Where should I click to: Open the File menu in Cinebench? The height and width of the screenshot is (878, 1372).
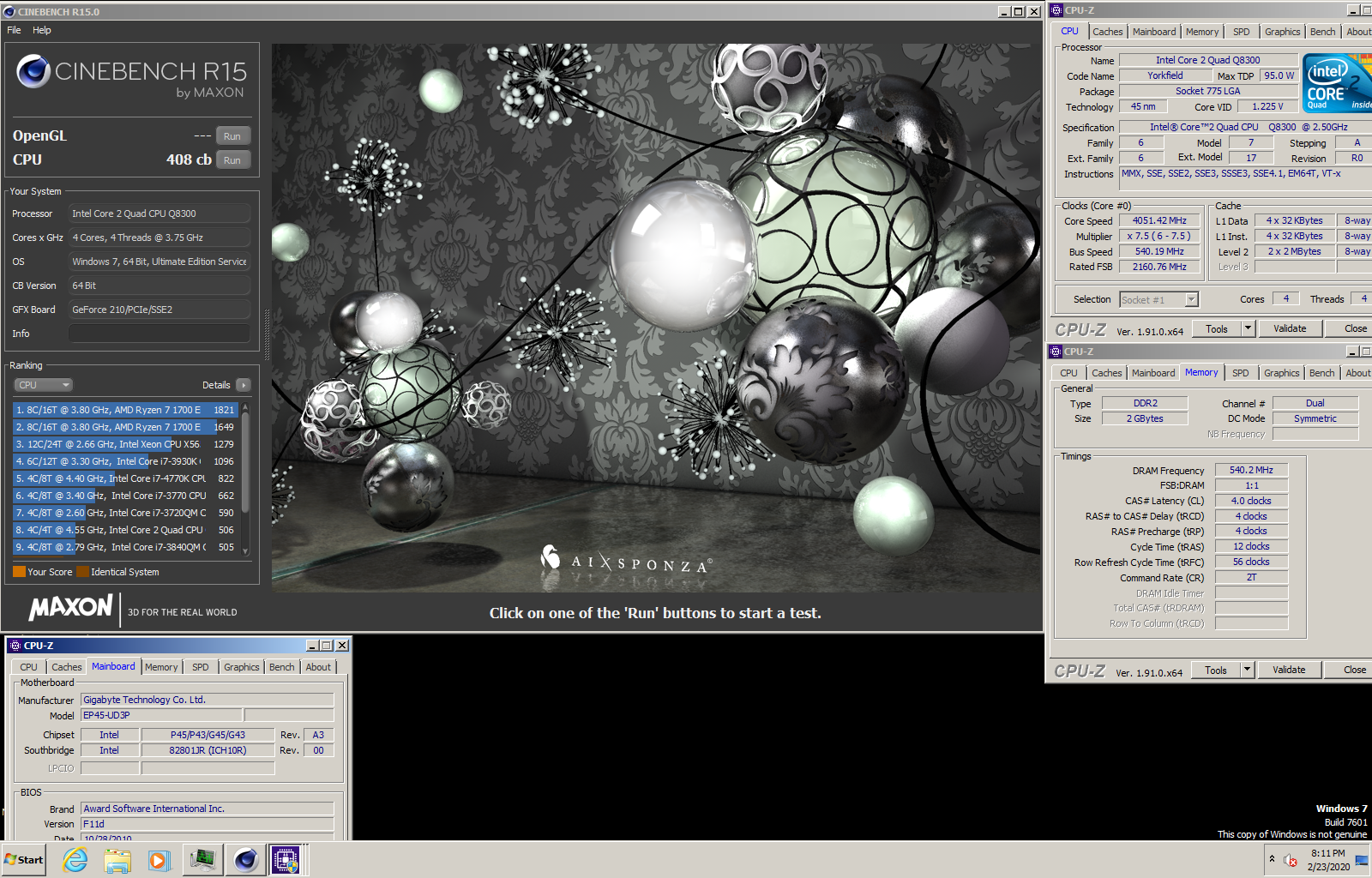pos(14,30)
